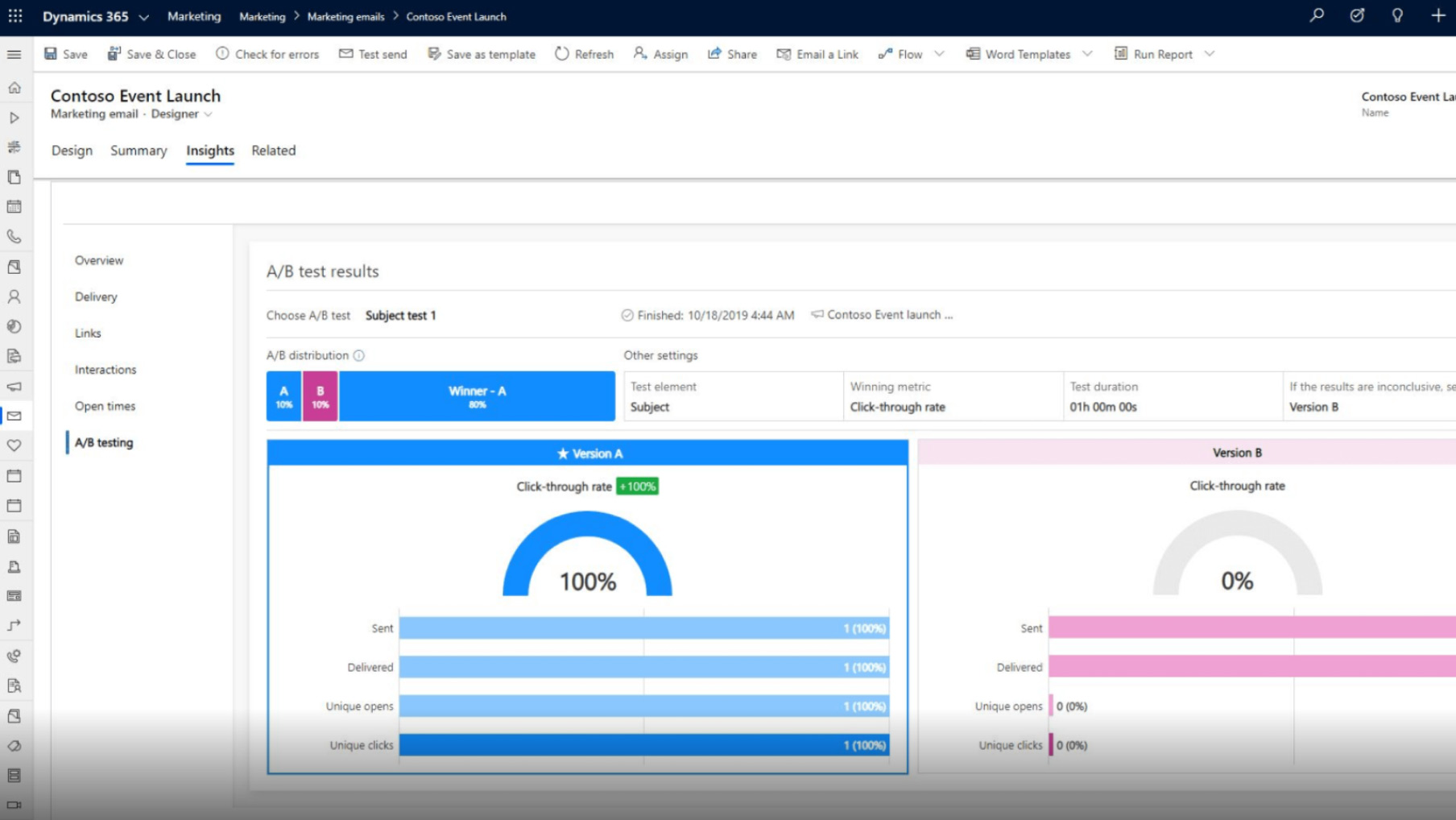This screenshot has height=820, width=1456.
Task: Open the Design tab
Action: [x=72, y=151]
